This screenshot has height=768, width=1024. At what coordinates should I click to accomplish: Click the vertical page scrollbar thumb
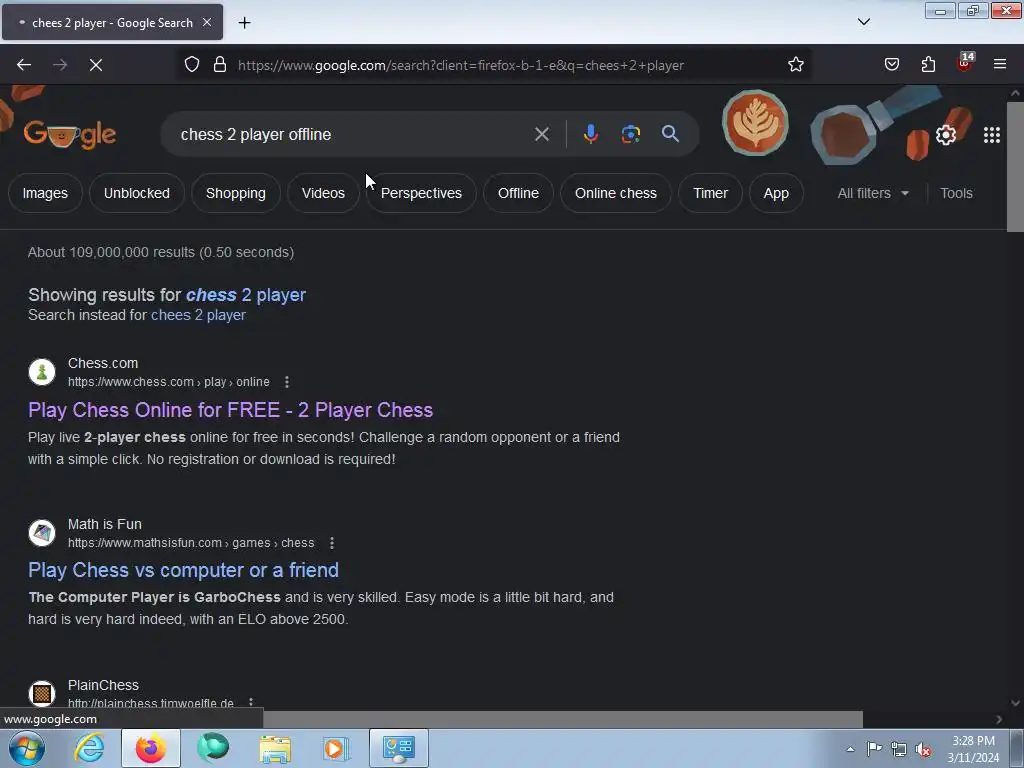1015,166
